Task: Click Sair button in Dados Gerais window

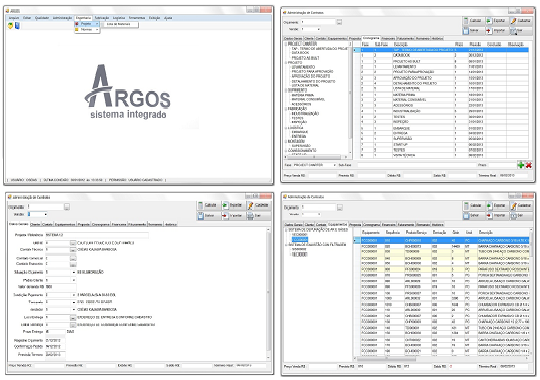Action: click(258, 216)
